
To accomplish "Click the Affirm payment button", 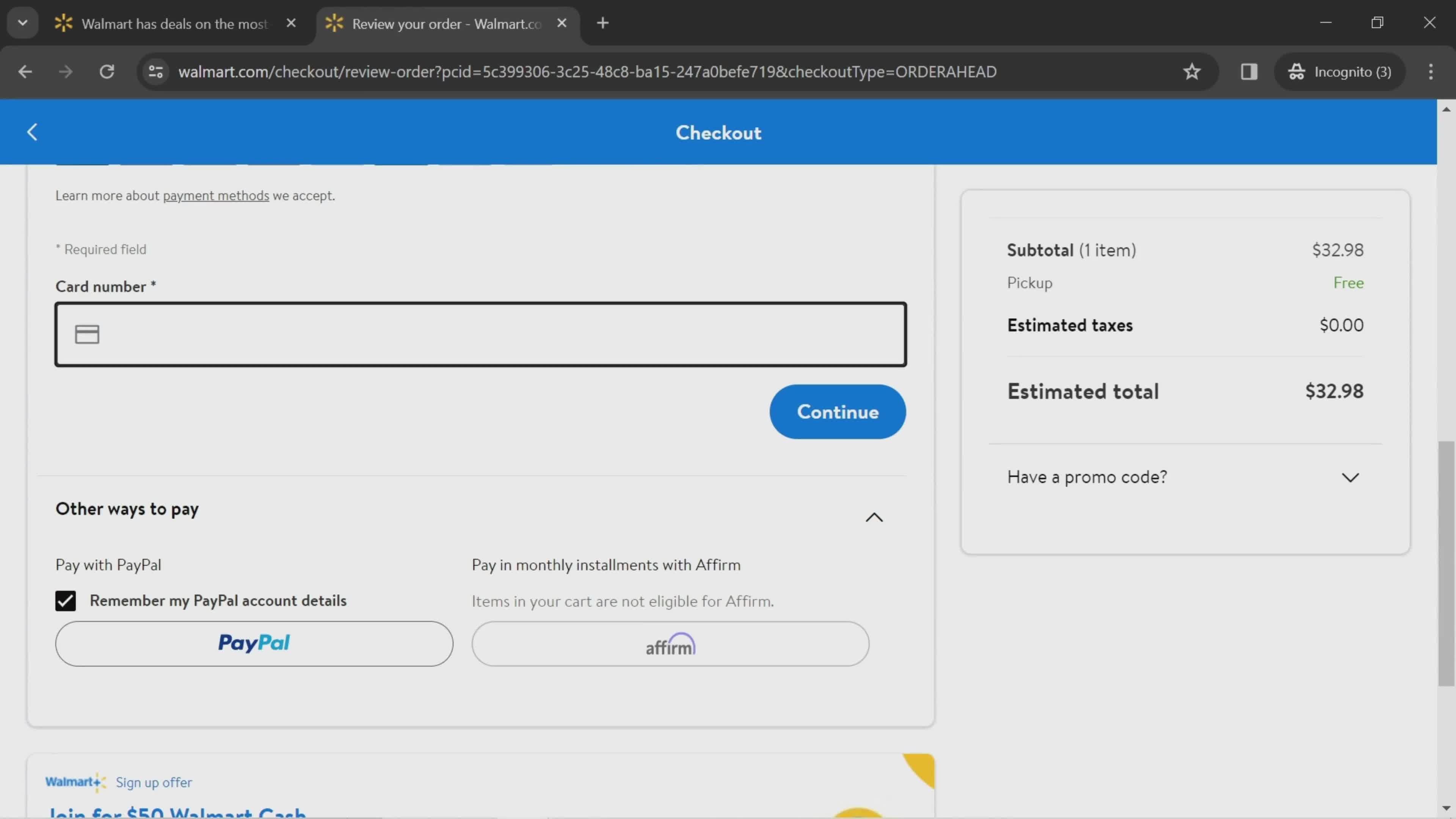I will [670, 644].
